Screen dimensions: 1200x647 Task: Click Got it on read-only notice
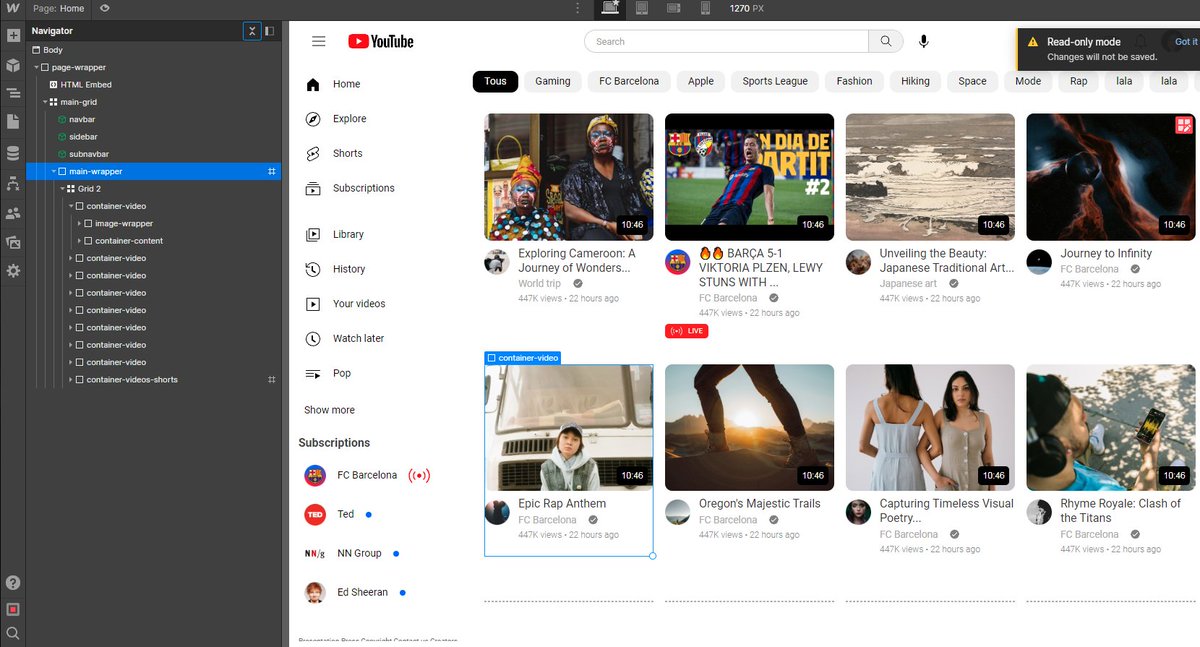pyautogui.click(x=1186, y=42)
